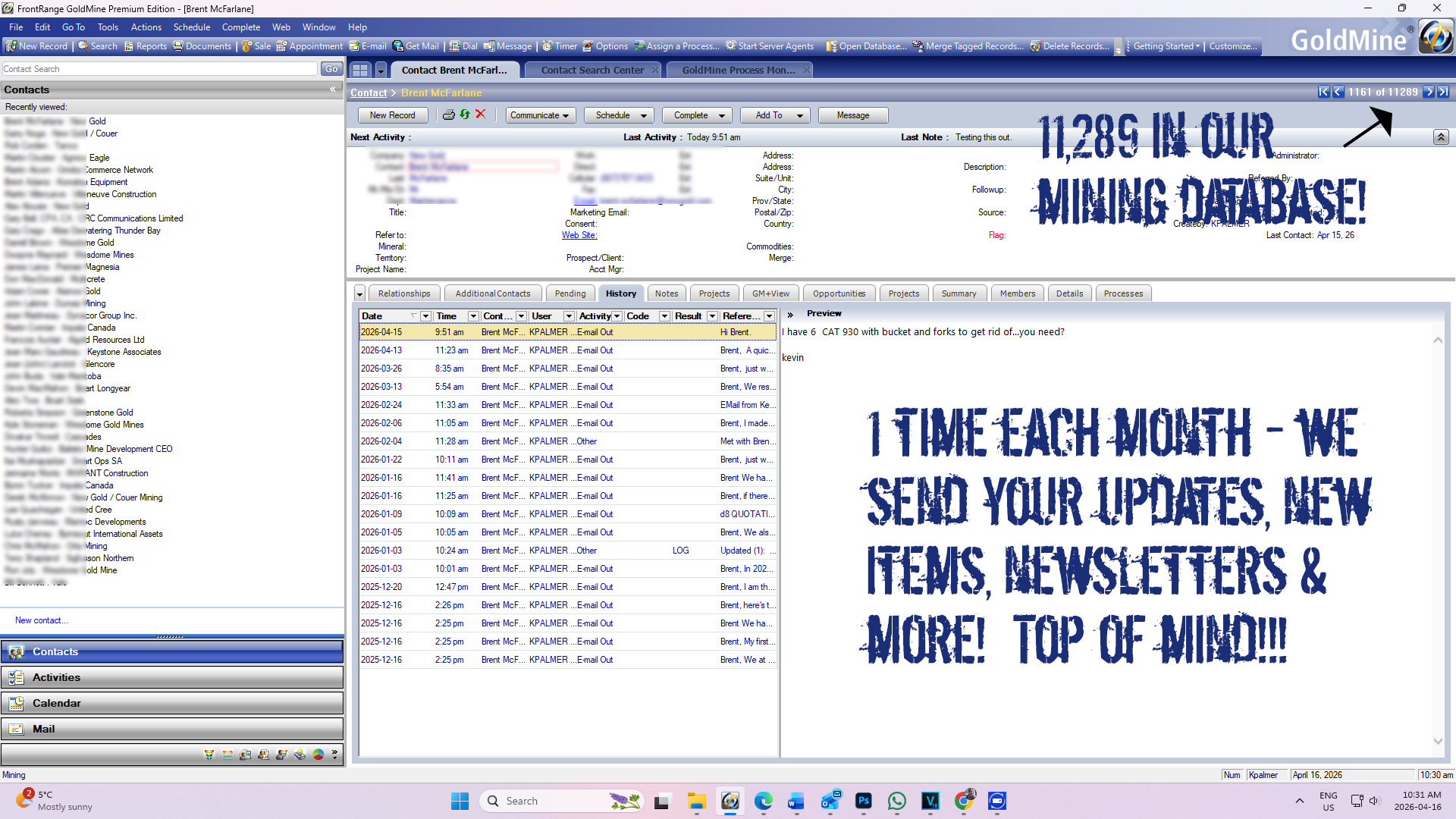
Task: Switch to the Pending tab
Action: [570, 293]
